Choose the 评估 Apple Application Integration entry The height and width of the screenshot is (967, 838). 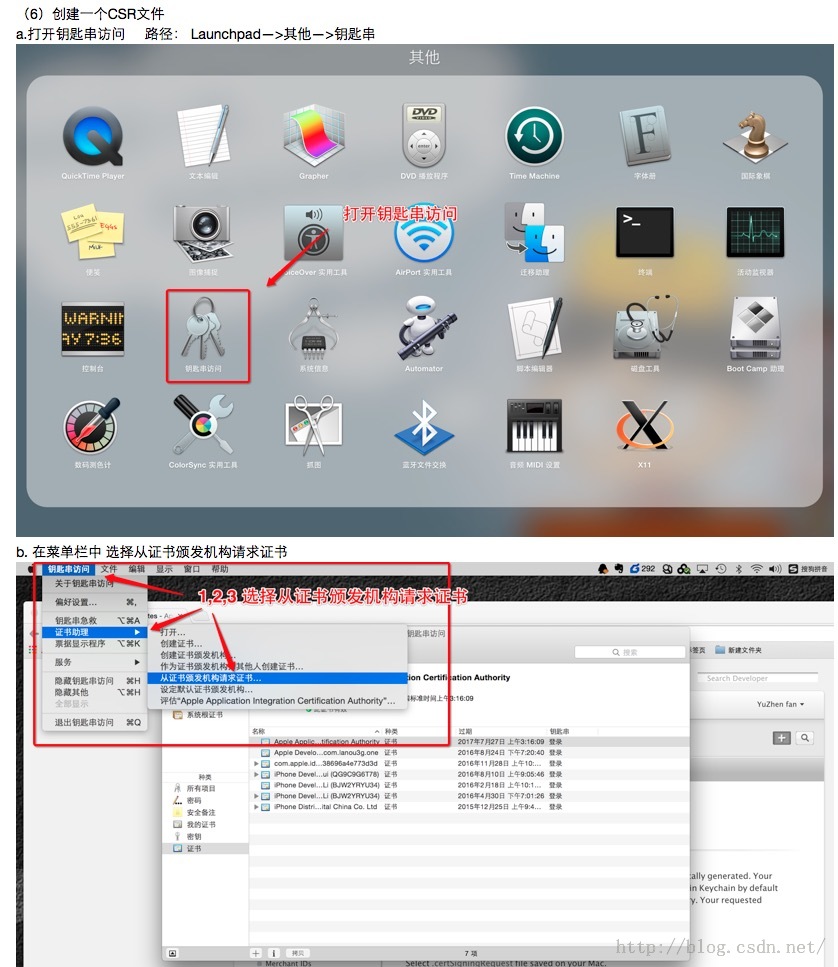(278, 701)
